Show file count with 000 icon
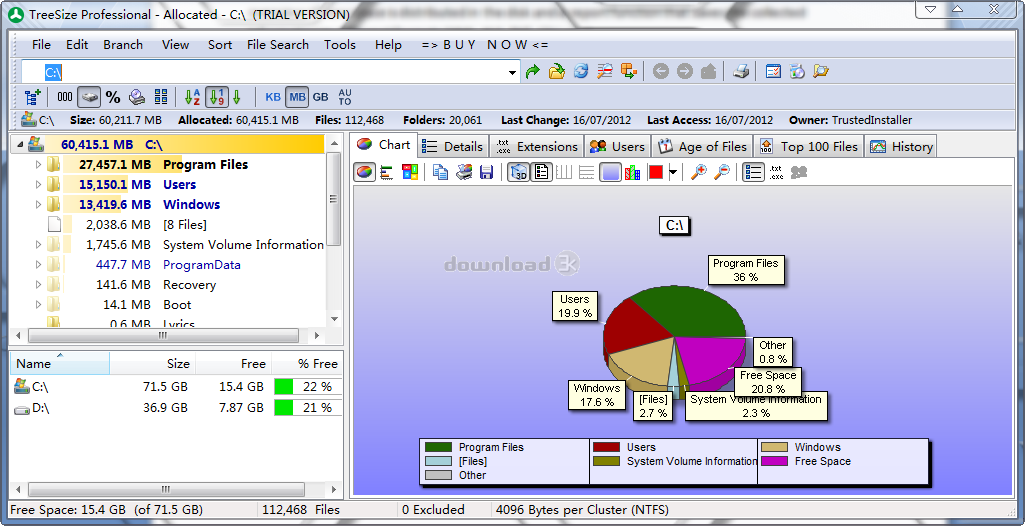Screen dimensions: 1025x526 tap(65, 97)
